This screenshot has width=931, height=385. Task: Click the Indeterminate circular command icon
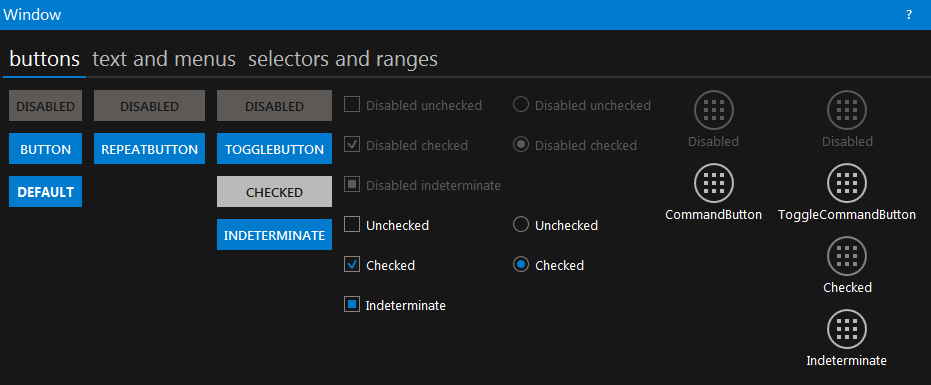[x=847, y=329]
